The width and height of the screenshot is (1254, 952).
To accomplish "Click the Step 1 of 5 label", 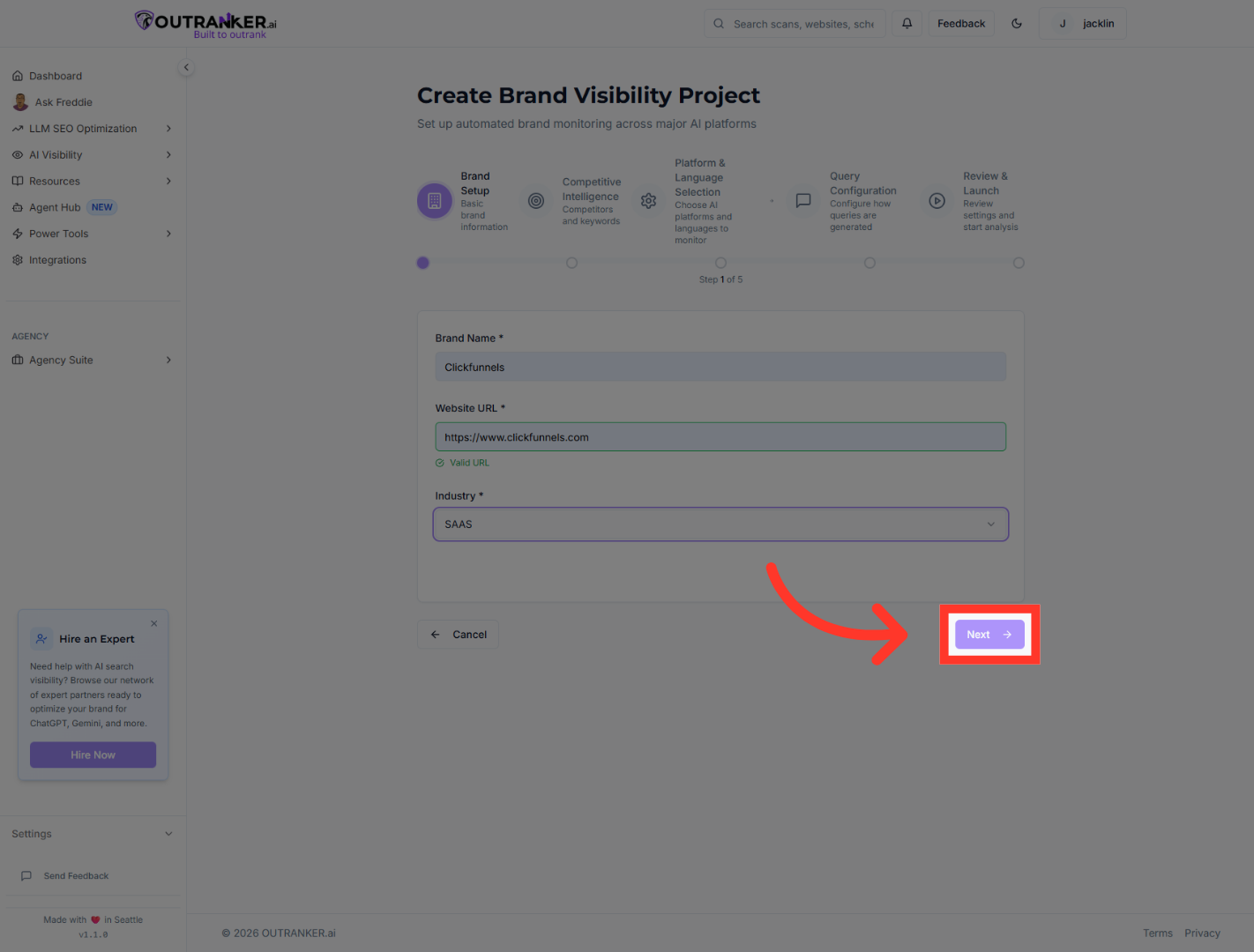I will pos(720,279).
